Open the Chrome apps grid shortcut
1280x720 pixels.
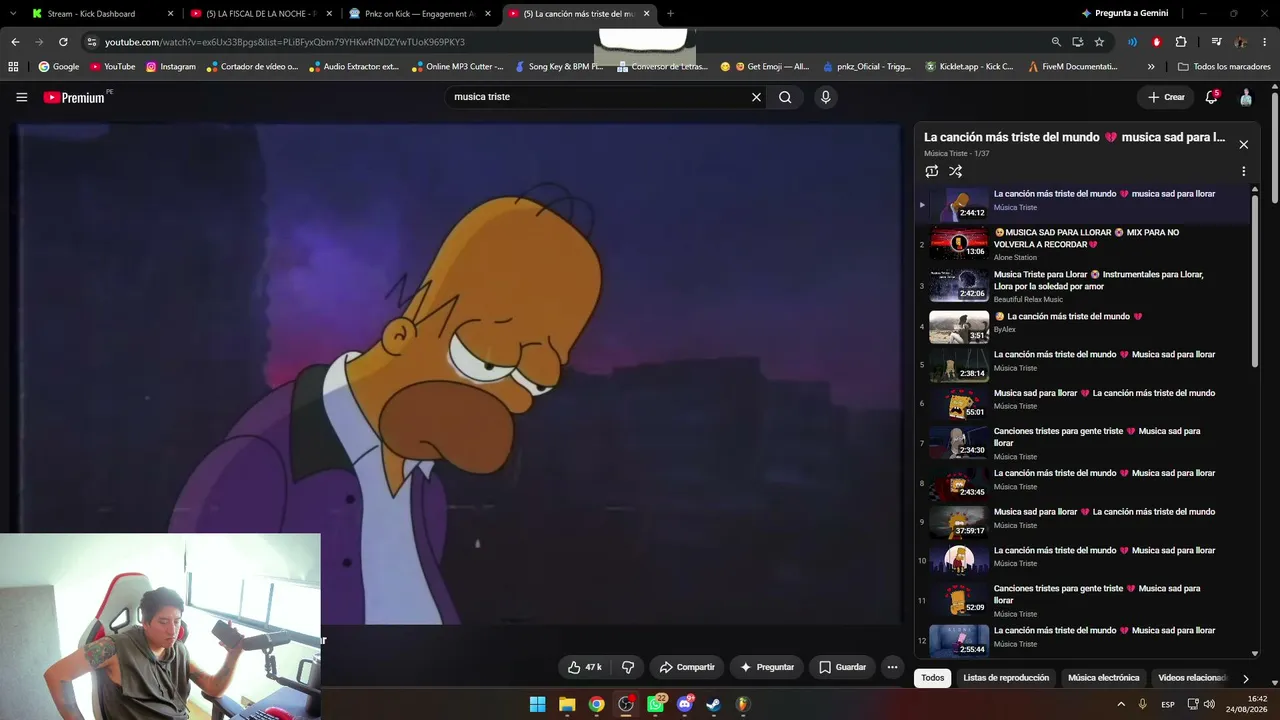tap(13, 67)
